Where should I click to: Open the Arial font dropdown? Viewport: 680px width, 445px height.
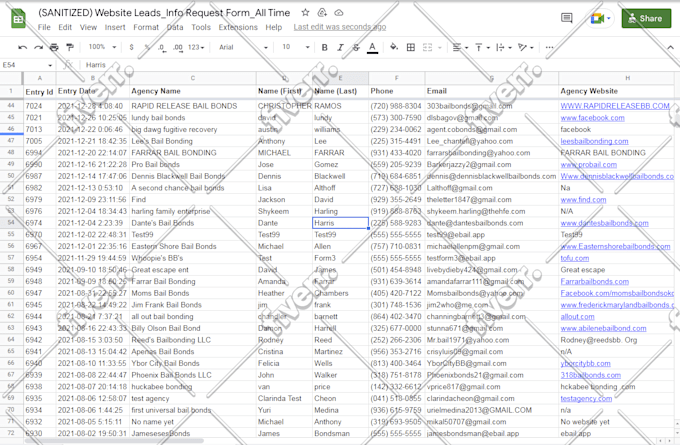(x=243, y=47)
